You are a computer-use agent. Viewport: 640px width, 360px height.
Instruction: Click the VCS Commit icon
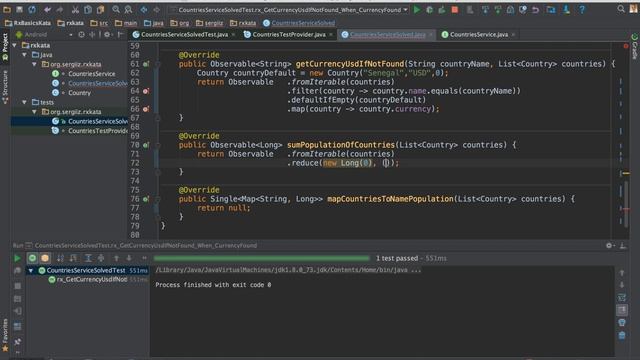498,9
